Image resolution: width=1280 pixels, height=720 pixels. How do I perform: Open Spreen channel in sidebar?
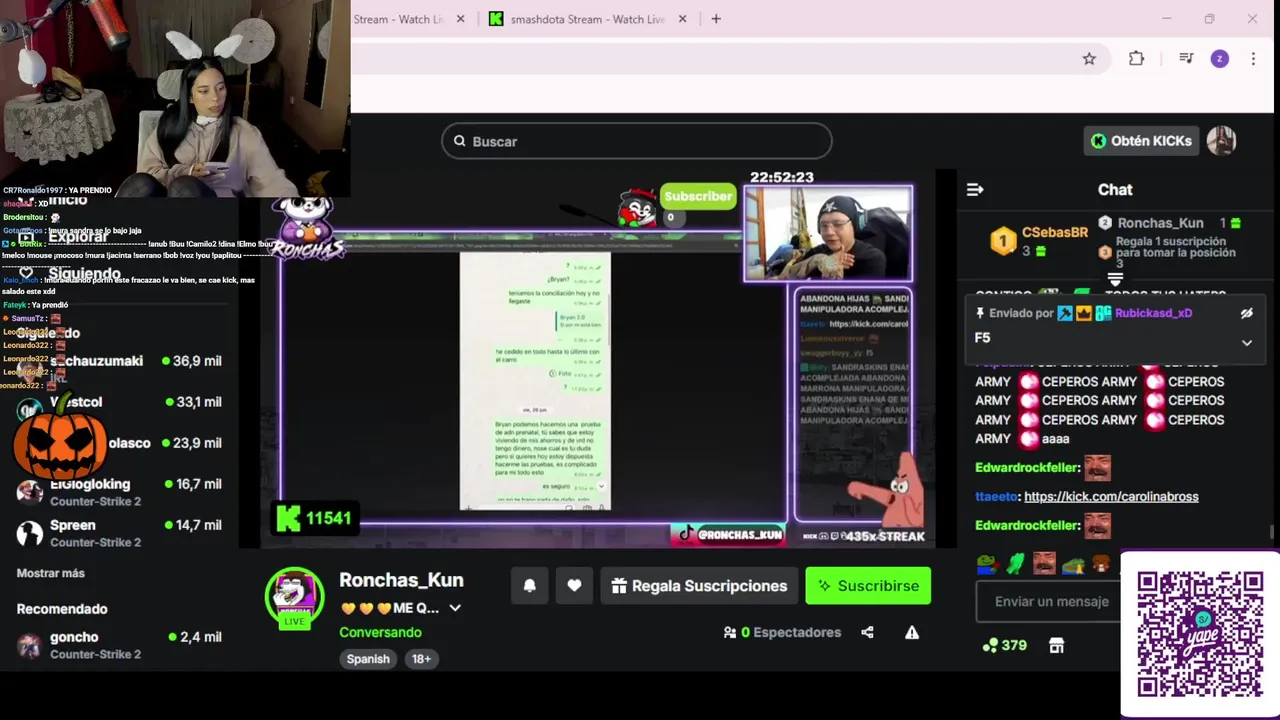point(120,533)
